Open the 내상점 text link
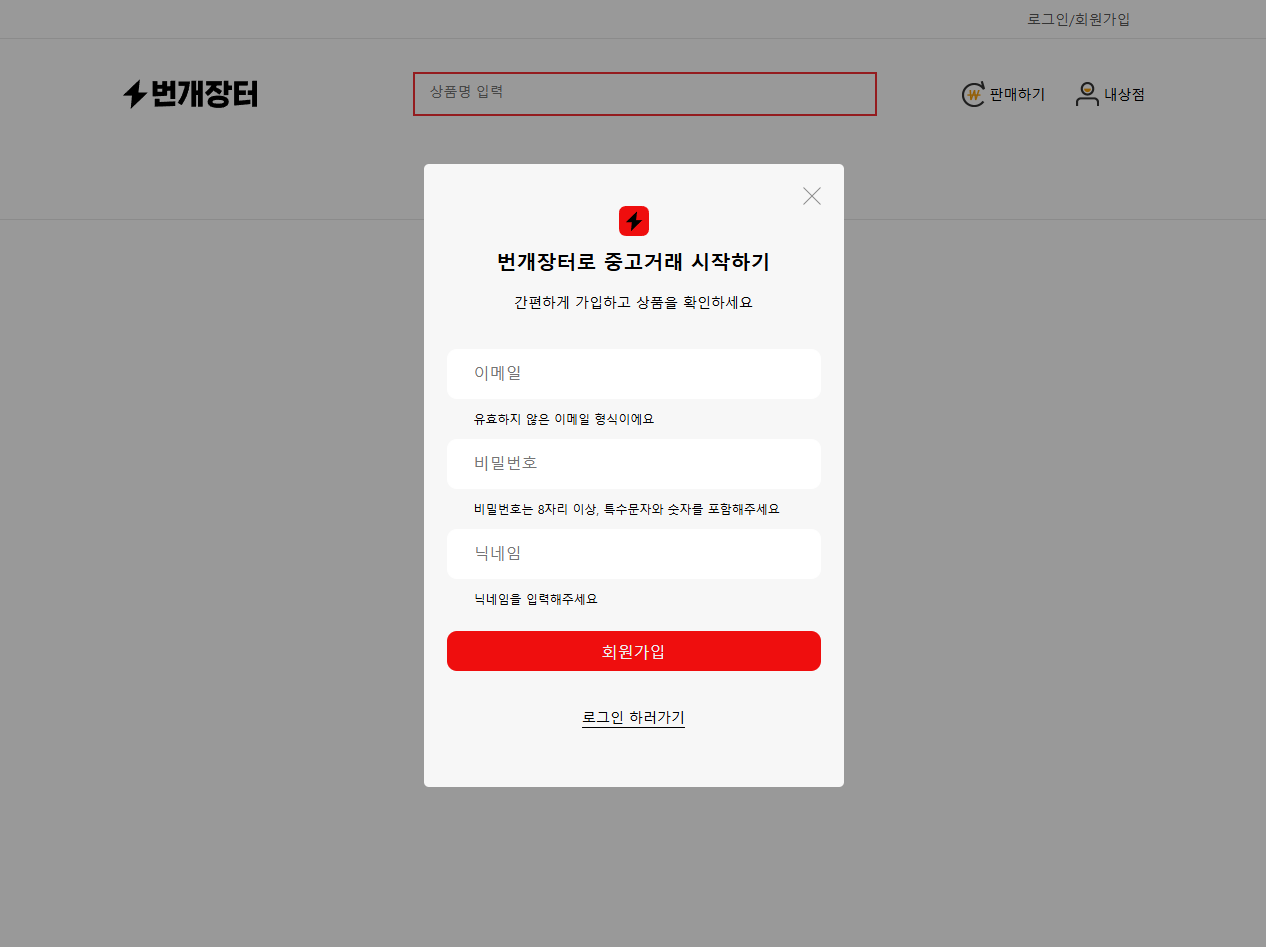This screenshot has width=1266, height=947. coord(1124,95)
